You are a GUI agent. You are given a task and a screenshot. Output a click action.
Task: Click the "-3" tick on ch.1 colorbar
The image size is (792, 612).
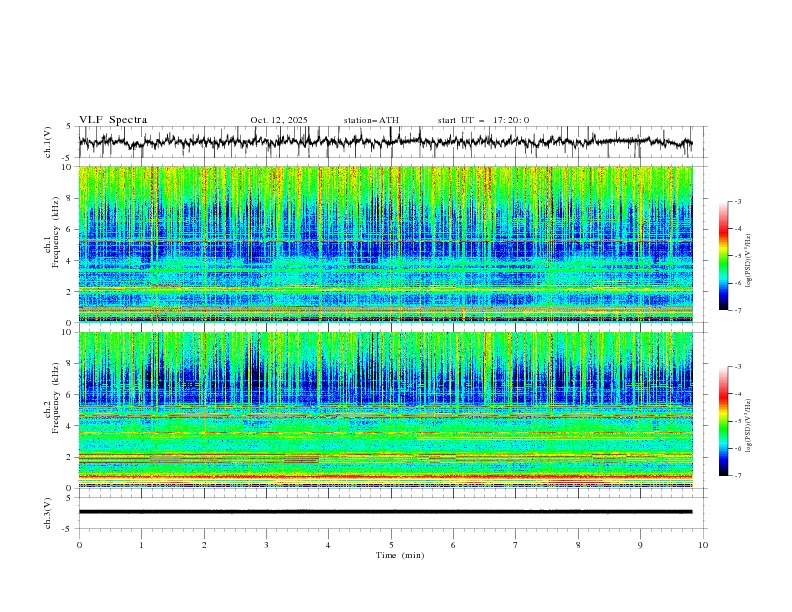(738, 201)
